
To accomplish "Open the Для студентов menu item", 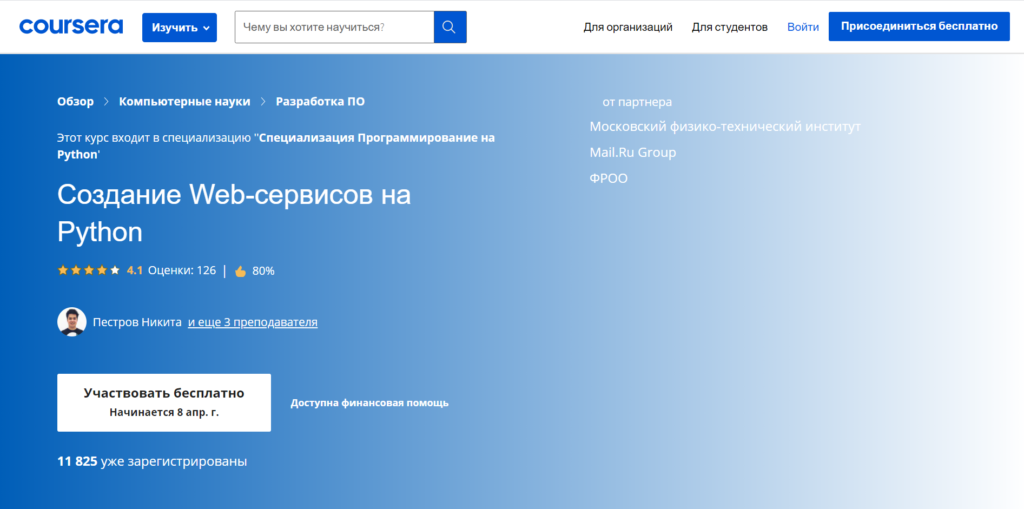I will coord(730,27).
